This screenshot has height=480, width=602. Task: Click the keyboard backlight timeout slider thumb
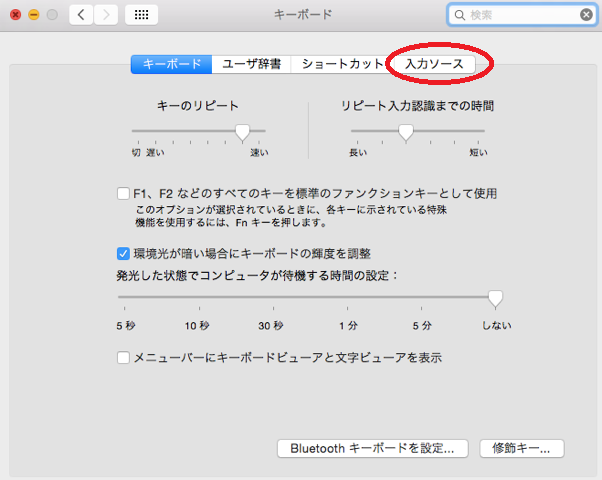(x=495, y=299)
